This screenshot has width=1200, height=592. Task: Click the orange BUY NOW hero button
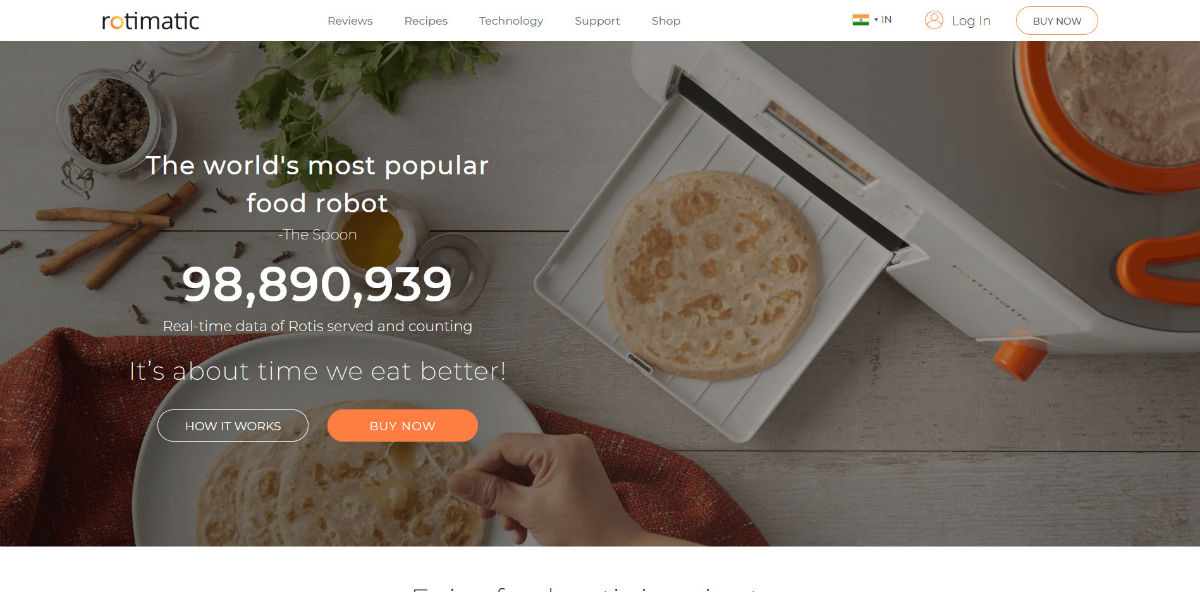pos(402,425)
